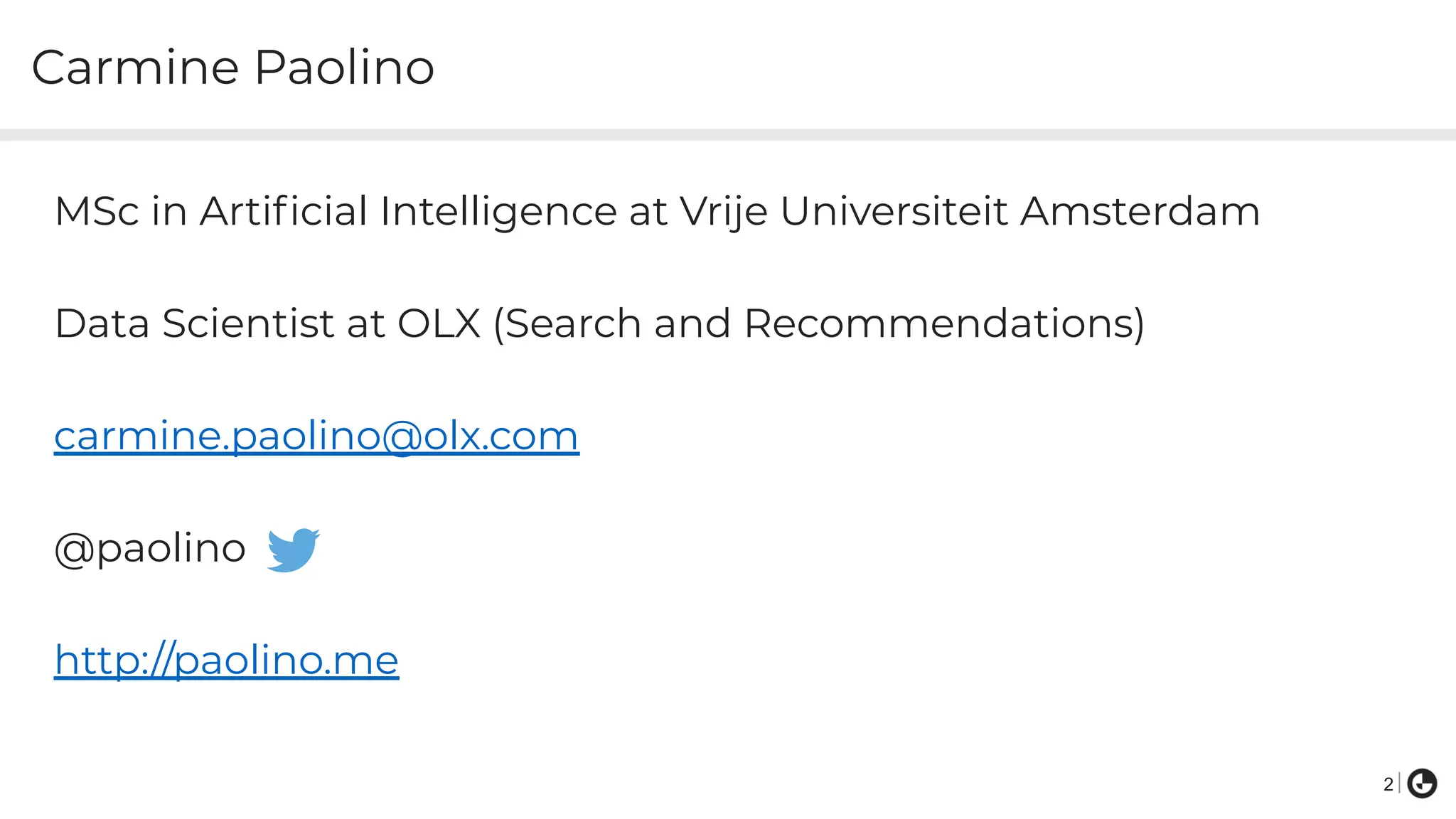1456x819 pixels.
Task: Select the word "MSc" in the first line
Action: [x=97, y=212]
